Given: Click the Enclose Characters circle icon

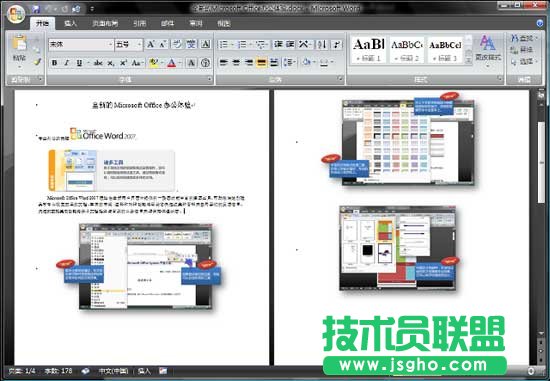Looking at the screenshot, I should point(206,63).
